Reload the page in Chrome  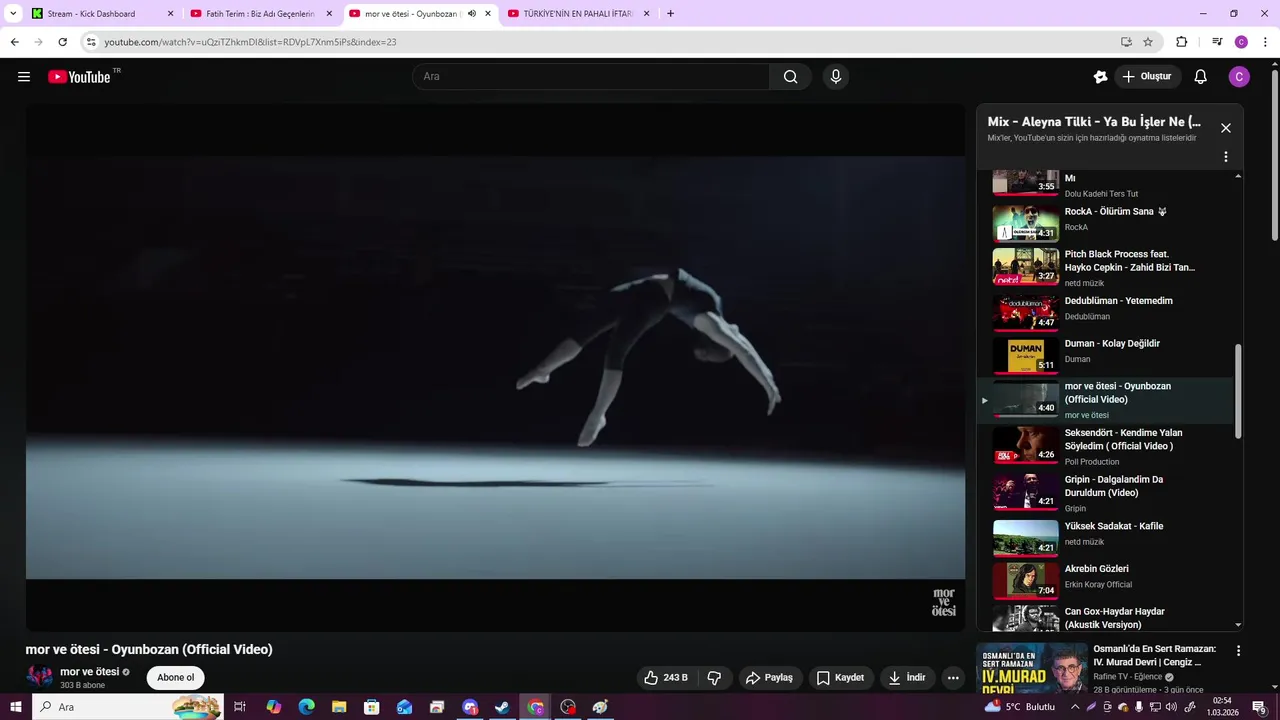(x=62, y=42)
